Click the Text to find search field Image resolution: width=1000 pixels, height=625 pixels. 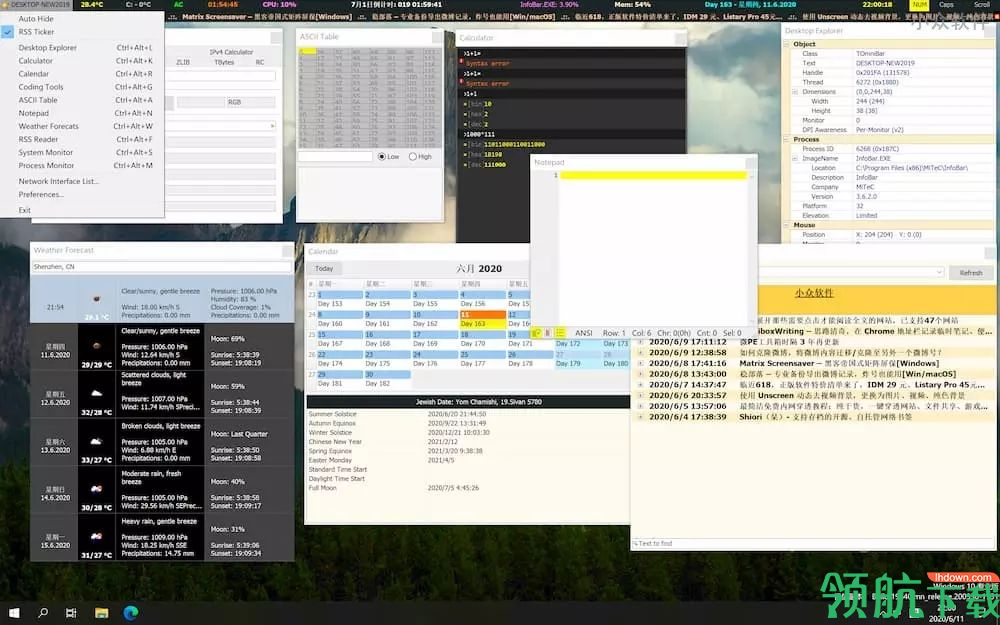click(812, 543)
